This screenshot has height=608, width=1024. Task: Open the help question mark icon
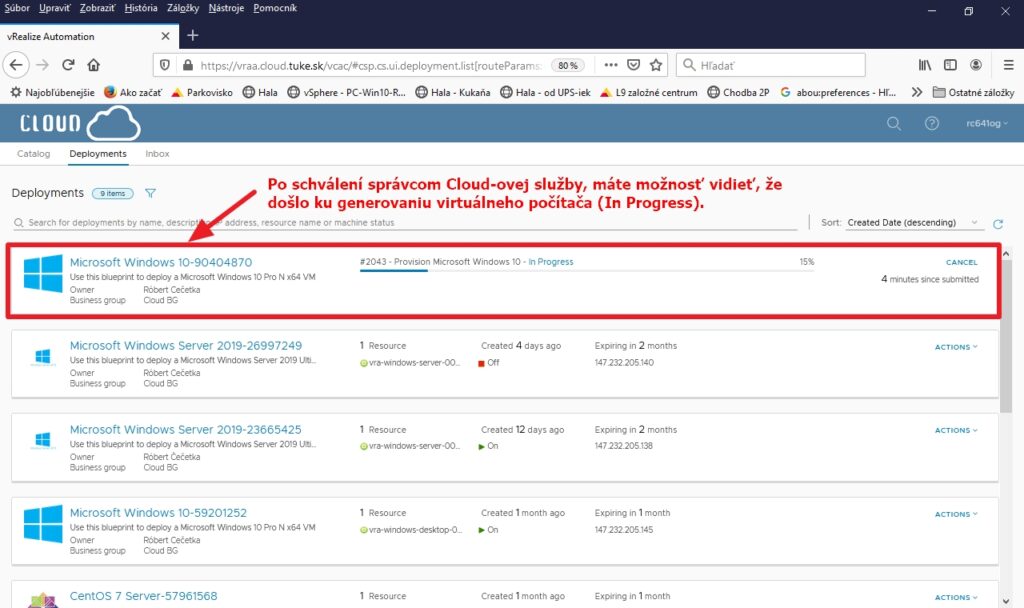point(932,123)
